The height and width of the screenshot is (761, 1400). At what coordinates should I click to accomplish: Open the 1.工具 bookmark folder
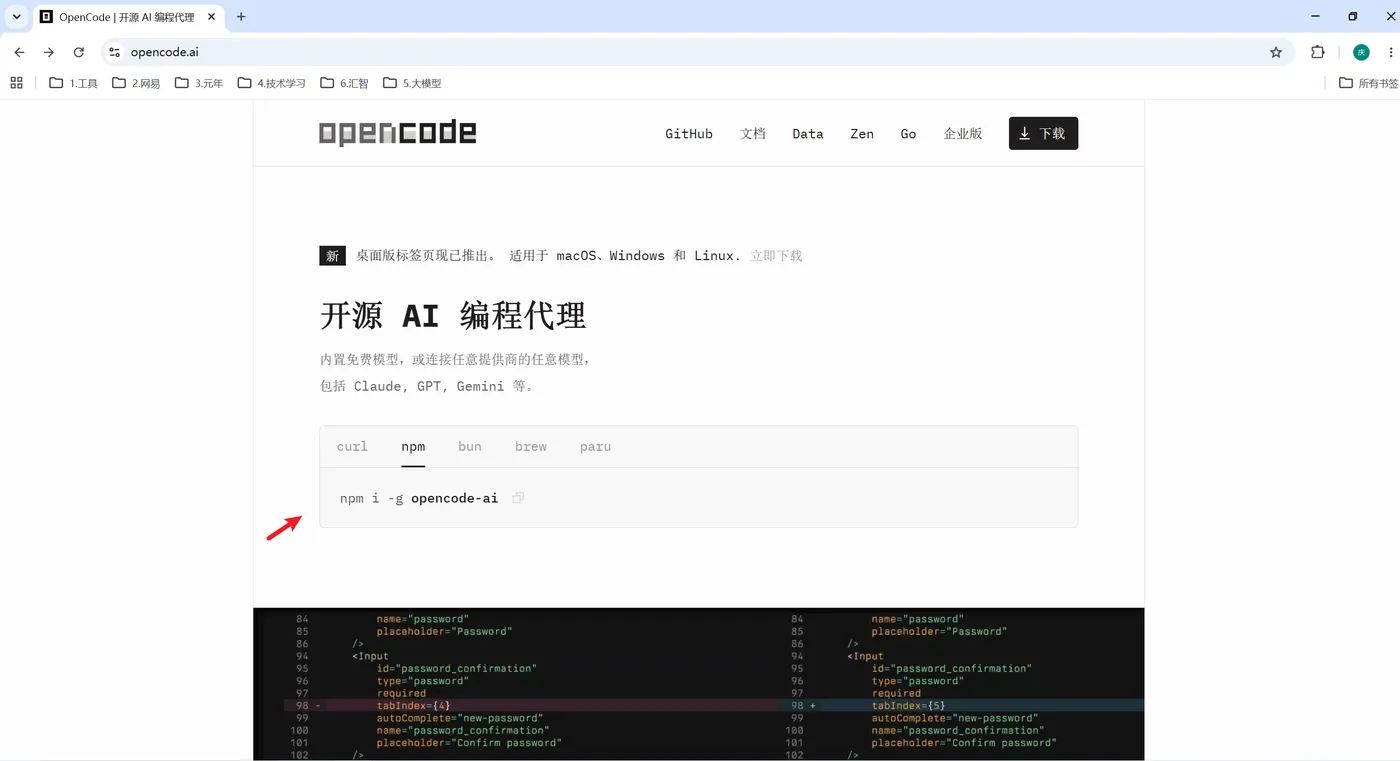74,83
